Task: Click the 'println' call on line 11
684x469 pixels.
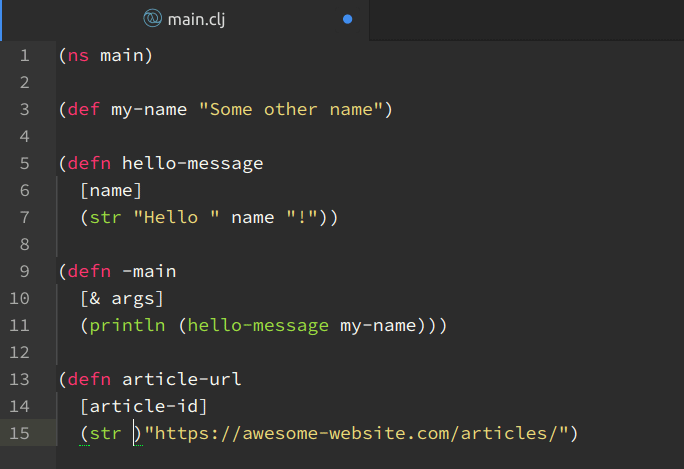Action: pos(127,326)
